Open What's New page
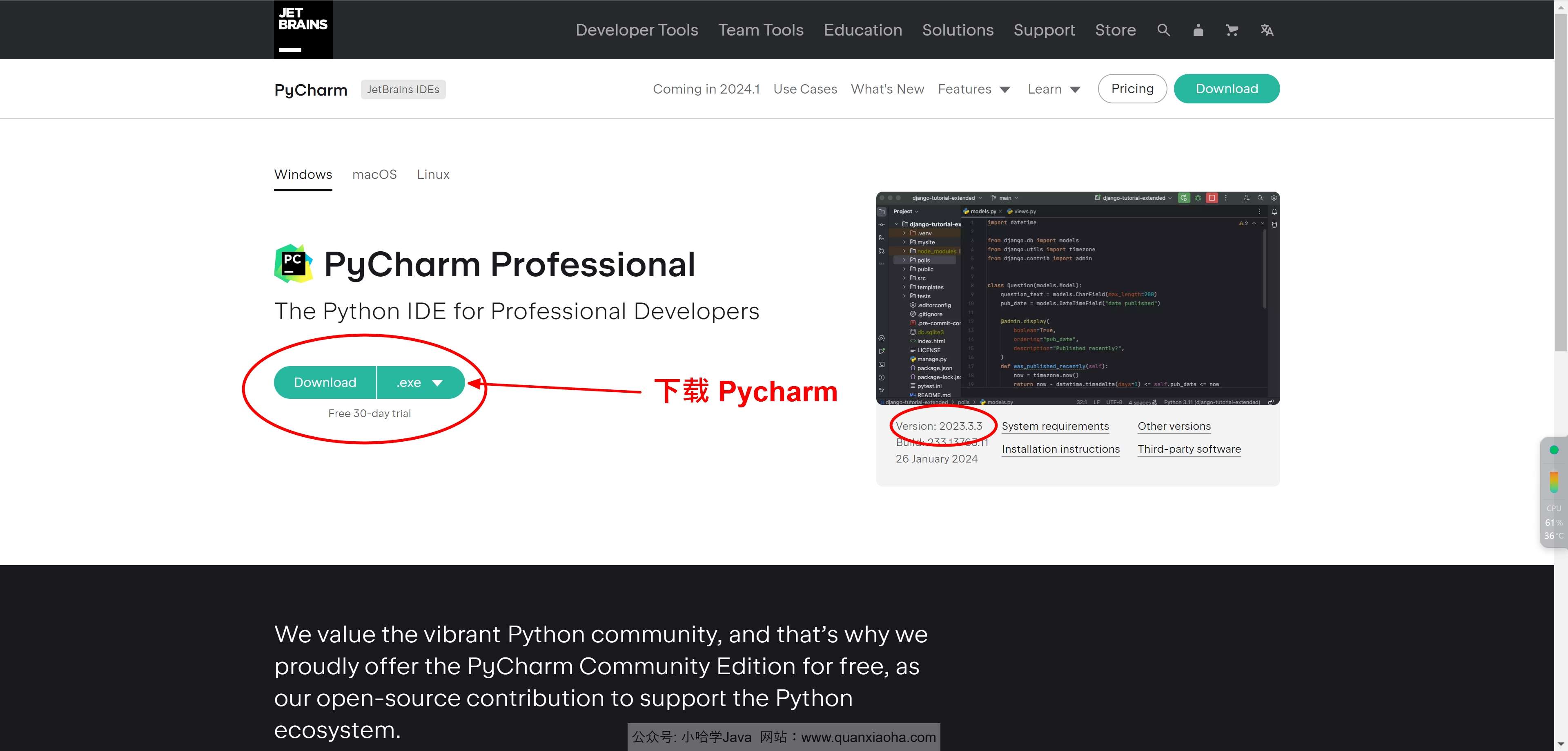Image resolution: width=1568 pixels, height=751 pixels. (x=887, y=89)
